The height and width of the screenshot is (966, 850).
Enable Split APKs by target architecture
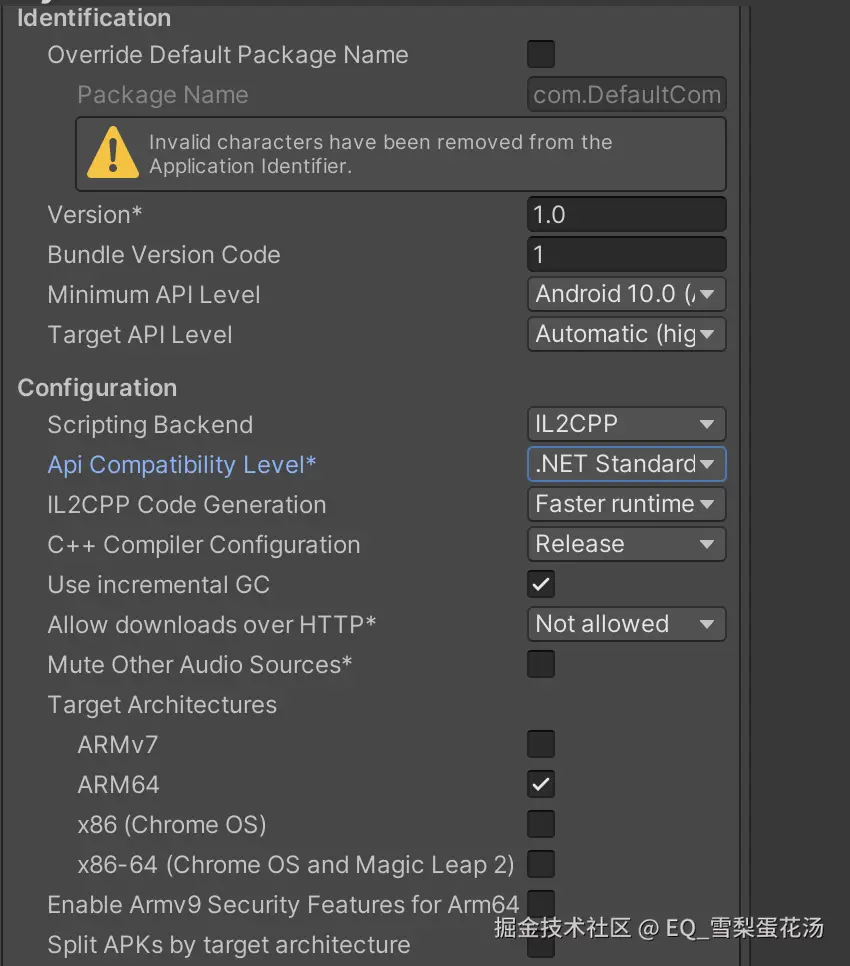[541, 944]
